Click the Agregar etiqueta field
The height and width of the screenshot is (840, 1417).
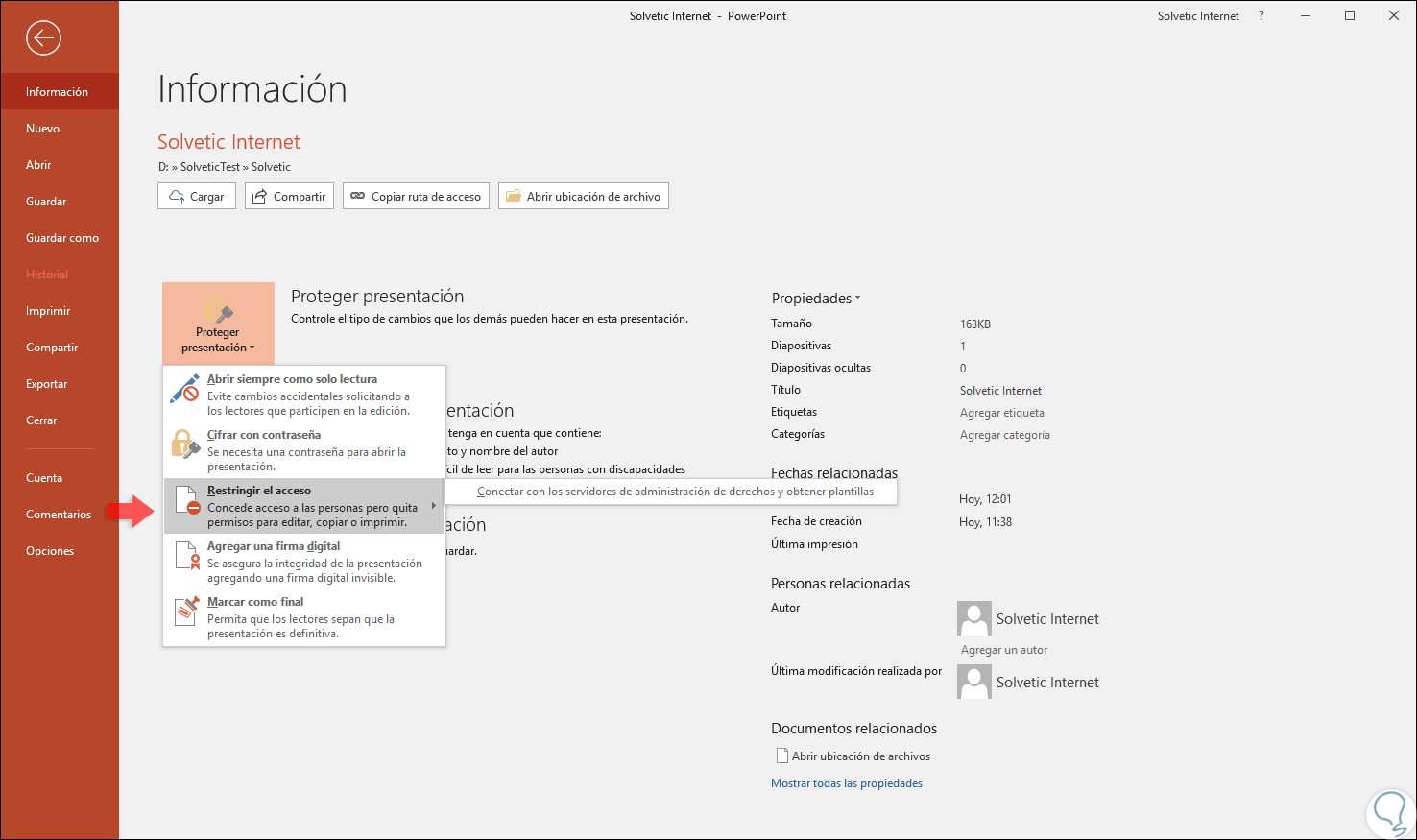1002,413
